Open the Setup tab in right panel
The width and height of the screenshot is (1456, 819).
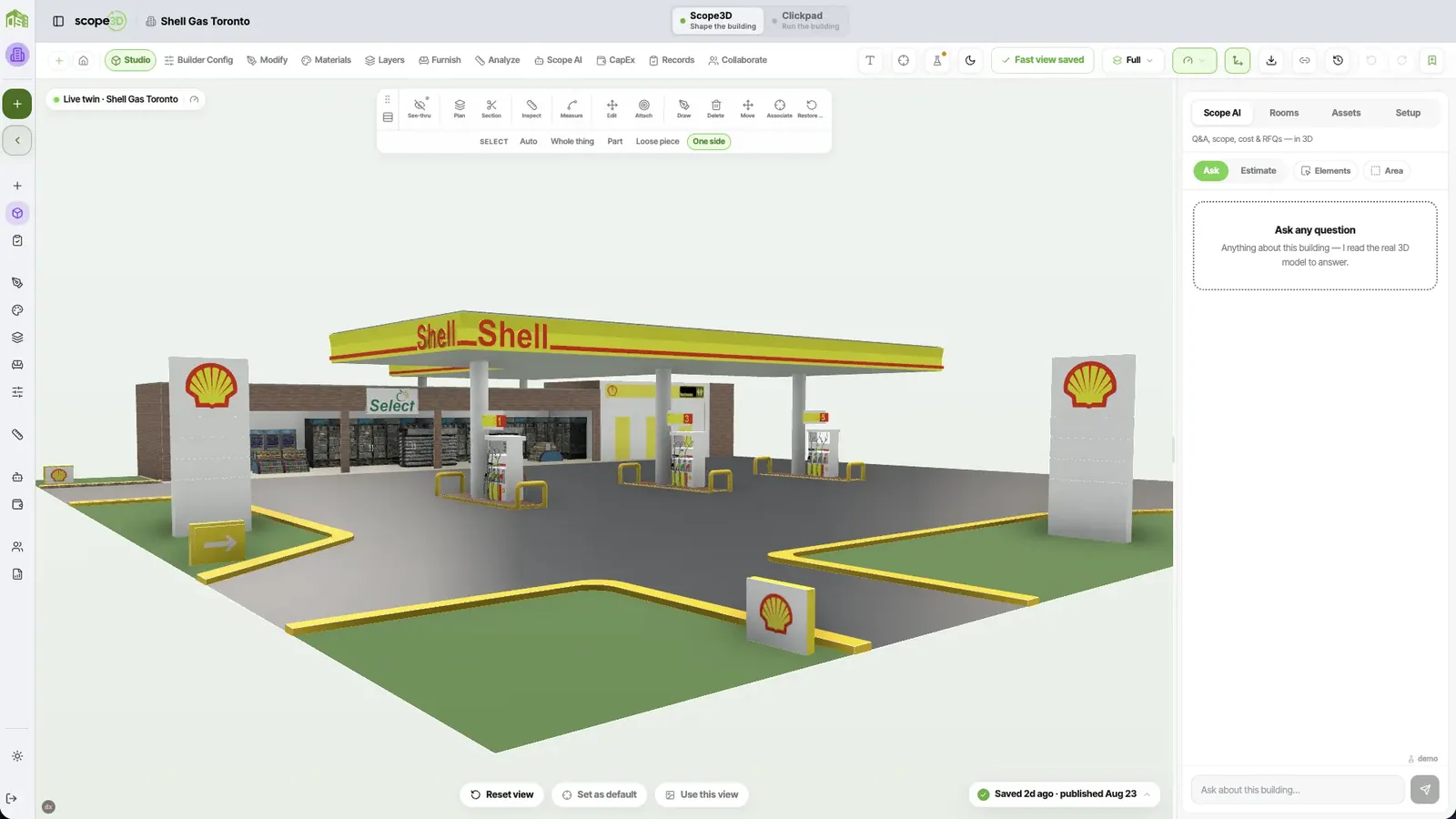(x=1408, y=113)
